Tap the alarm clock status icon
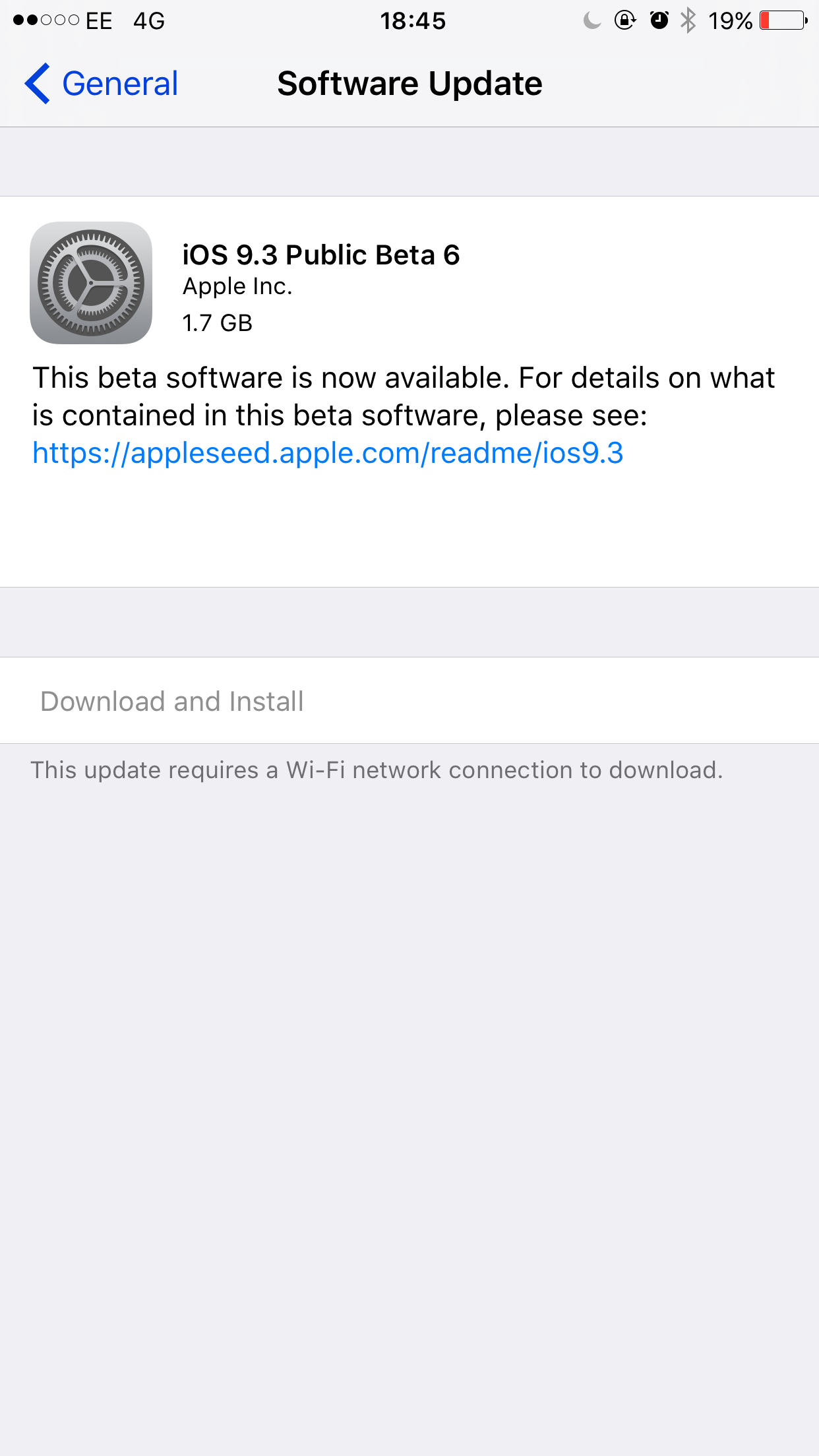Viewport: 819px width, 1456px height. (x=659, y=20)
